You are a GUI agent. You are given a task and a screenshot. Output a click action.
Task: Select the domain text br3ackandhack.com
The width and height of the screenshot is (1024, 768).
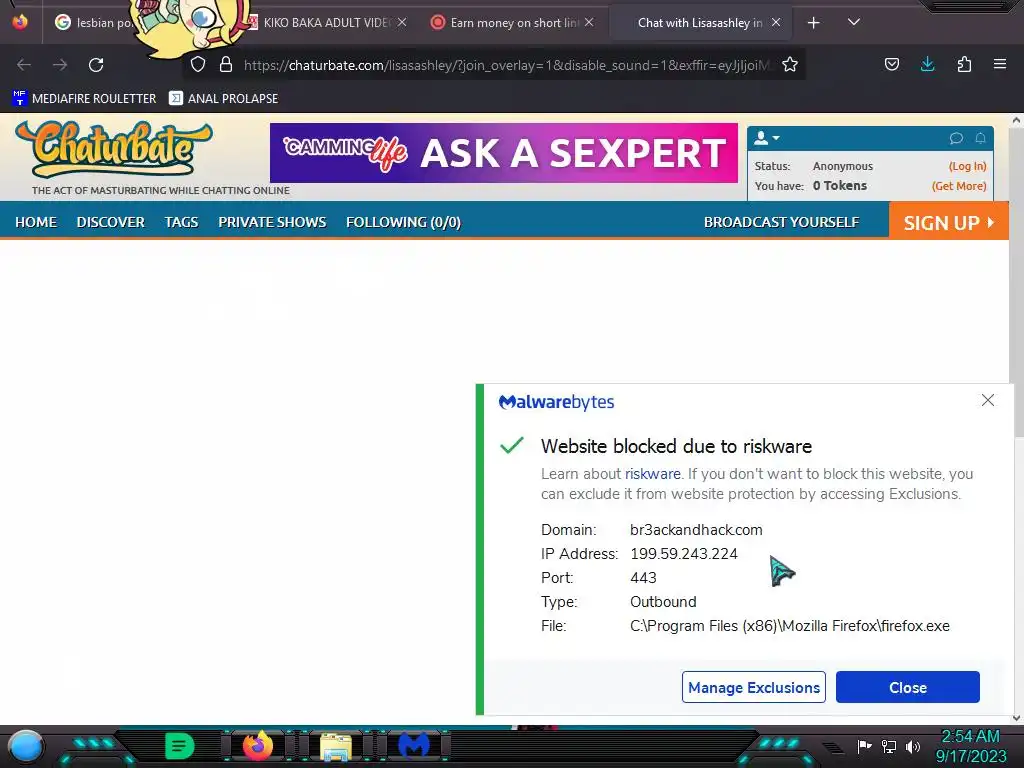(696, 530)
